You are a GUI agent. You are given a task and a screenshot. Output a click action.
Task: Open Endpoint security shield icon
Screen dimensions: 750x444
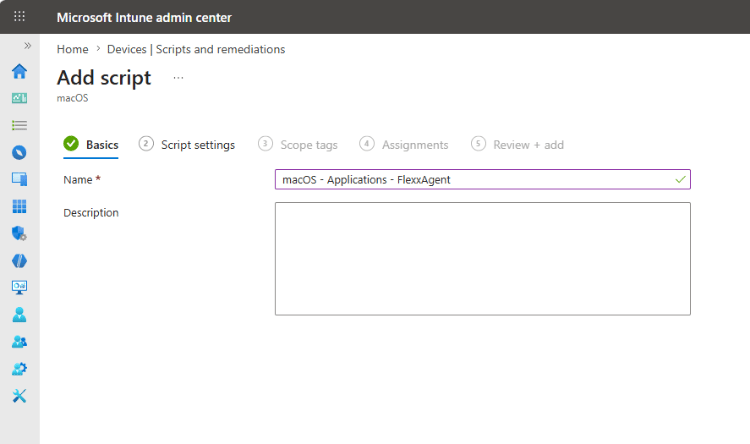[x=20, y=233]
